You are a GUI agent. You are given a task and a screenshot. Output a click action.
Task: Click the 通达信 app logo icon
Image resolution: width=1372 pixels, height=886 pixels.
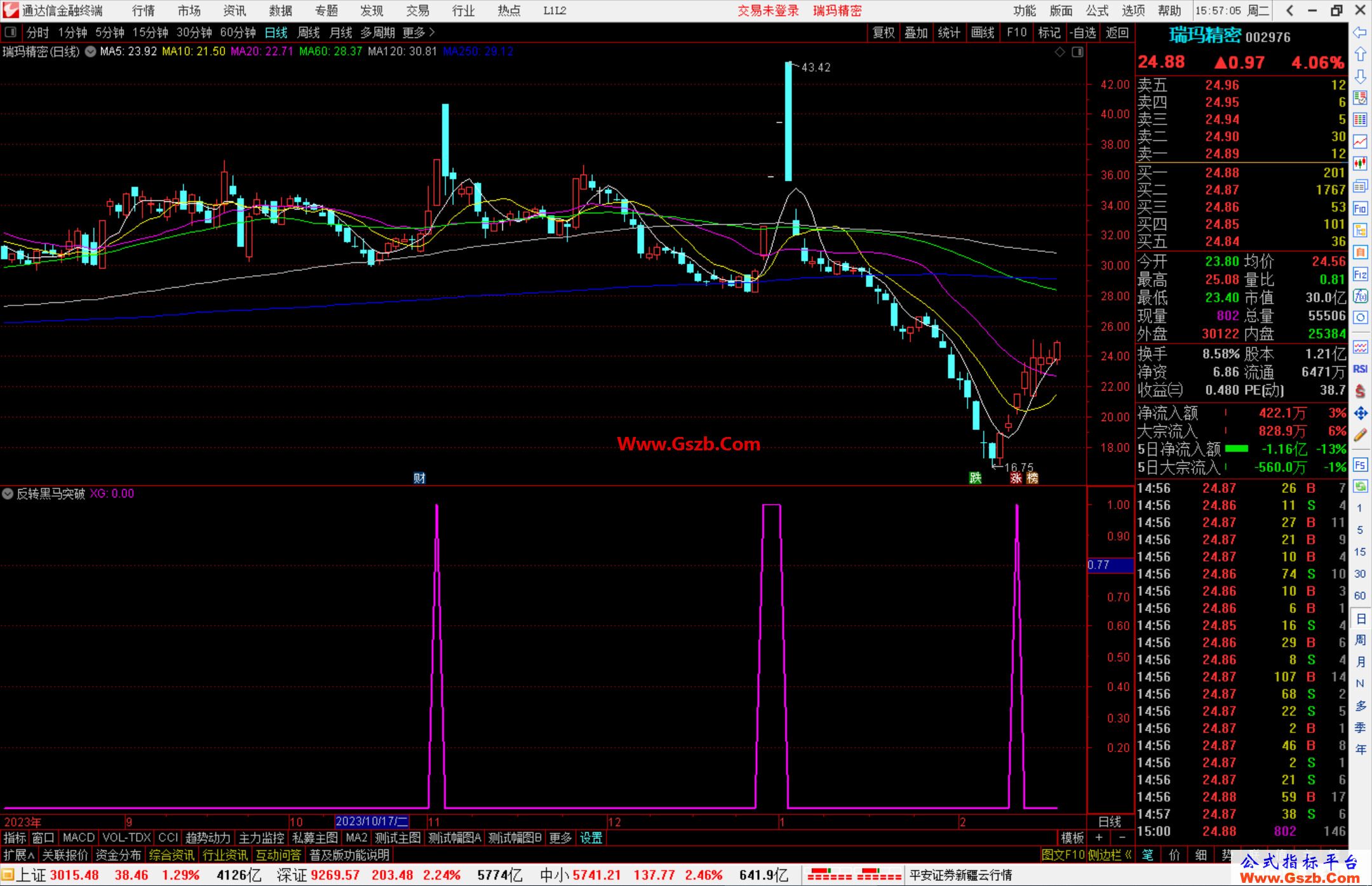click(x=11, y=10)
